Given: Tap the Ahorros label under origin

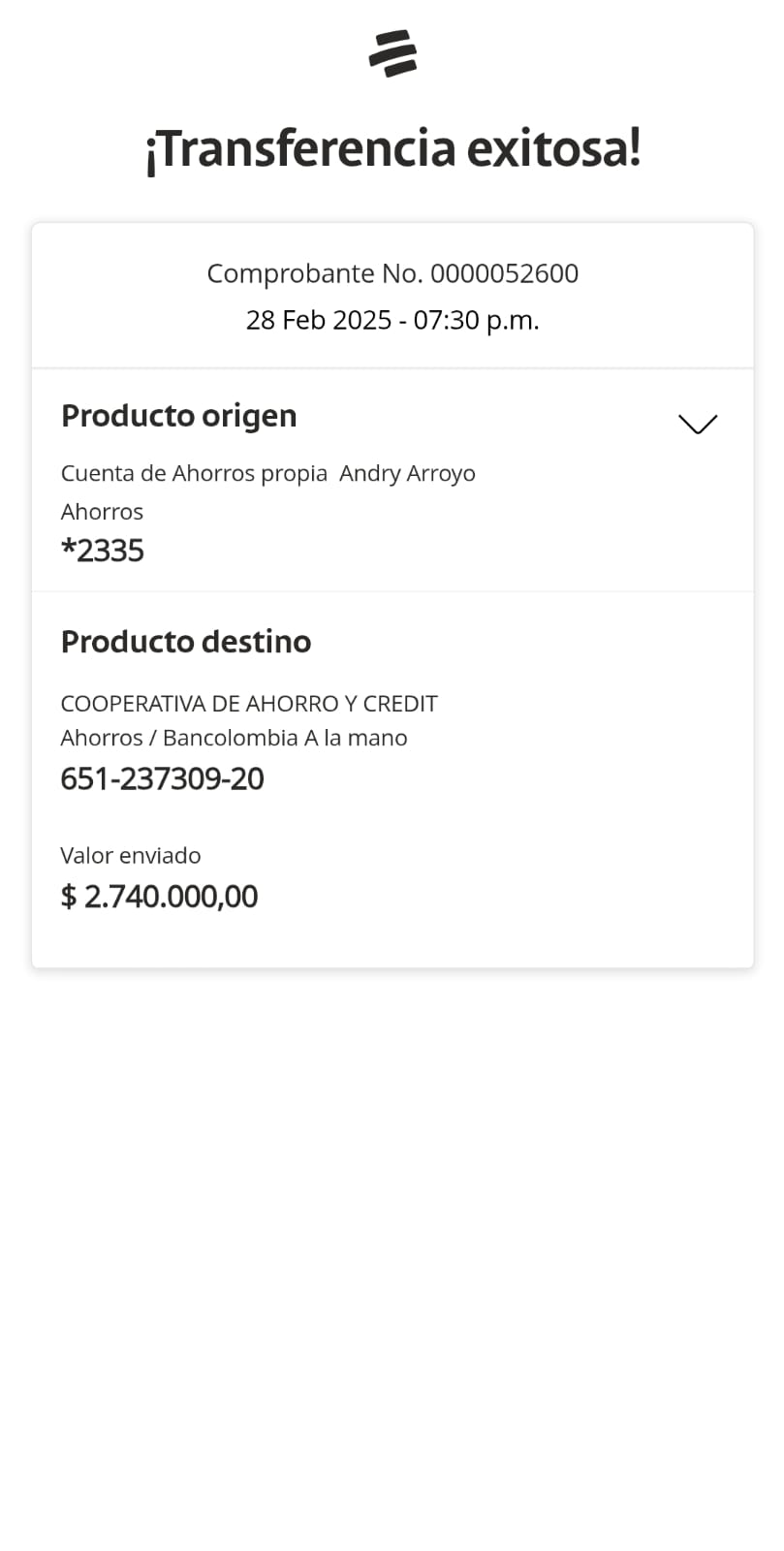Looking at the screenshot, I should pyautogui.click(x=102, y=511).
